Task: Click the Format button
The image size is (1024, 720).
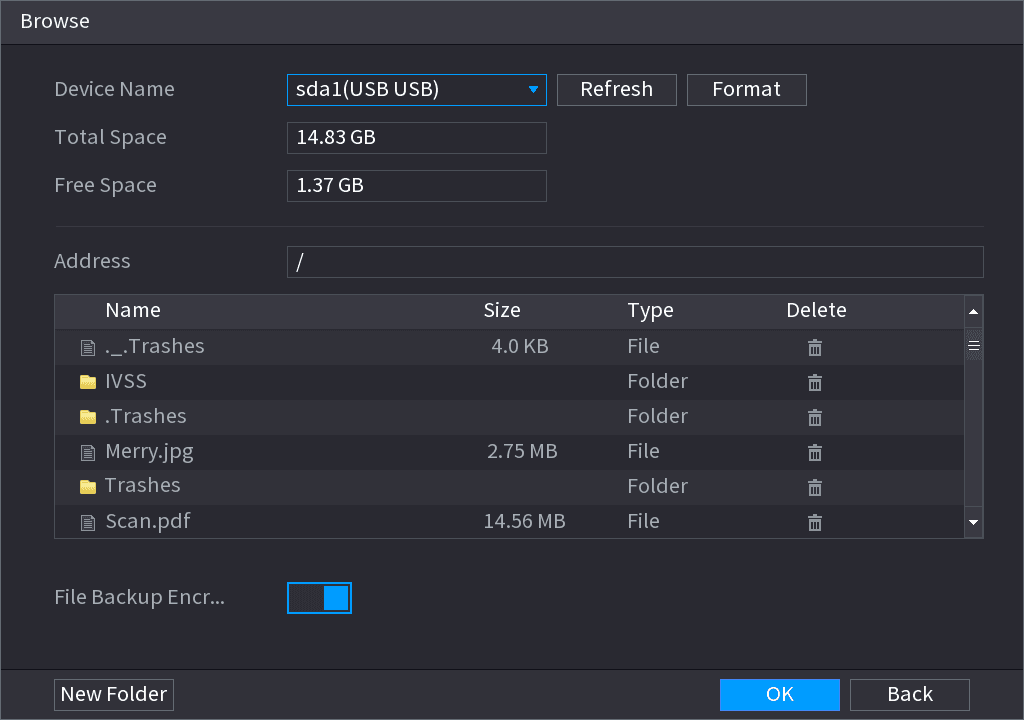Action: pos(746,90)
